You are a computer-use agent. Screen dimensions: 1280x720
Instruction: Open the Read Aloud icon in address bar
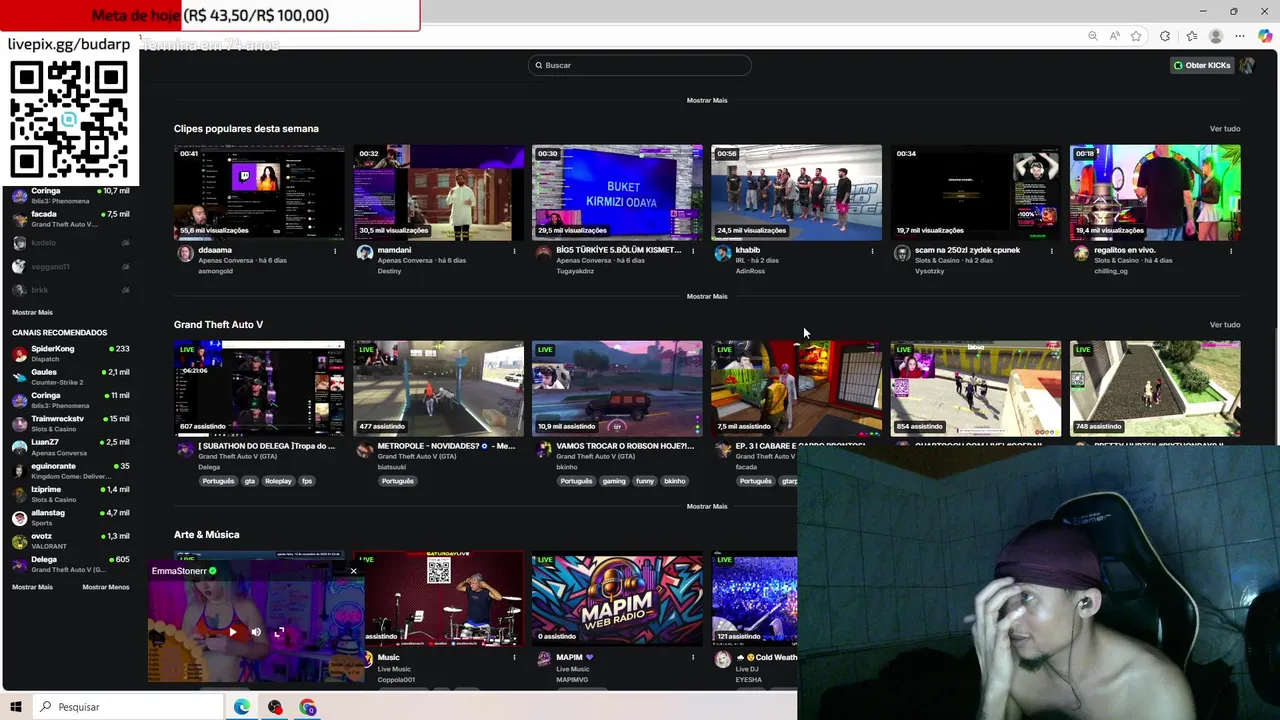1115,36
